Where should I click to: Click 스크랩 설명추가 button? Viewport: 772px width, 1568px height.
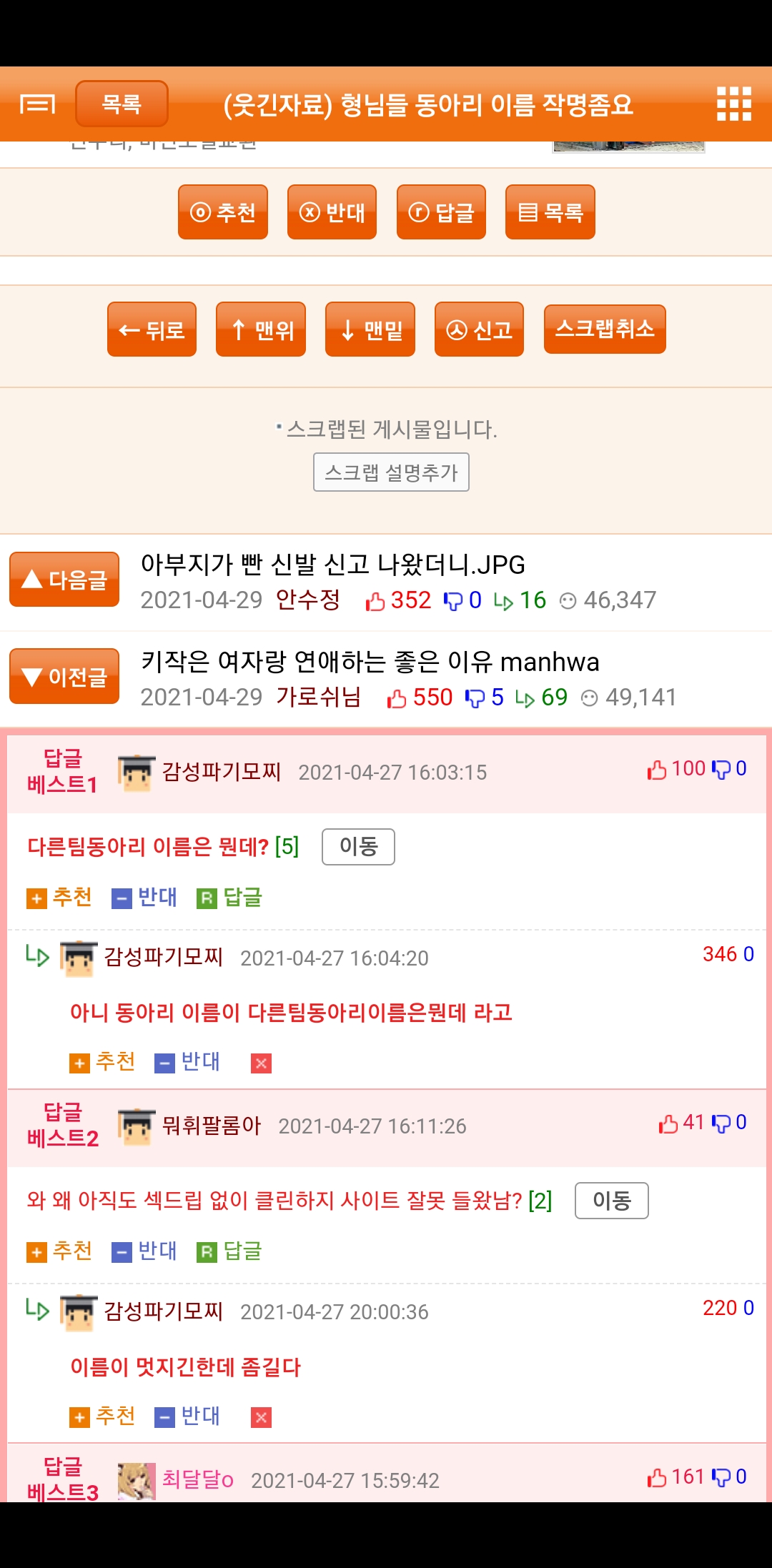tap(391, 472)
